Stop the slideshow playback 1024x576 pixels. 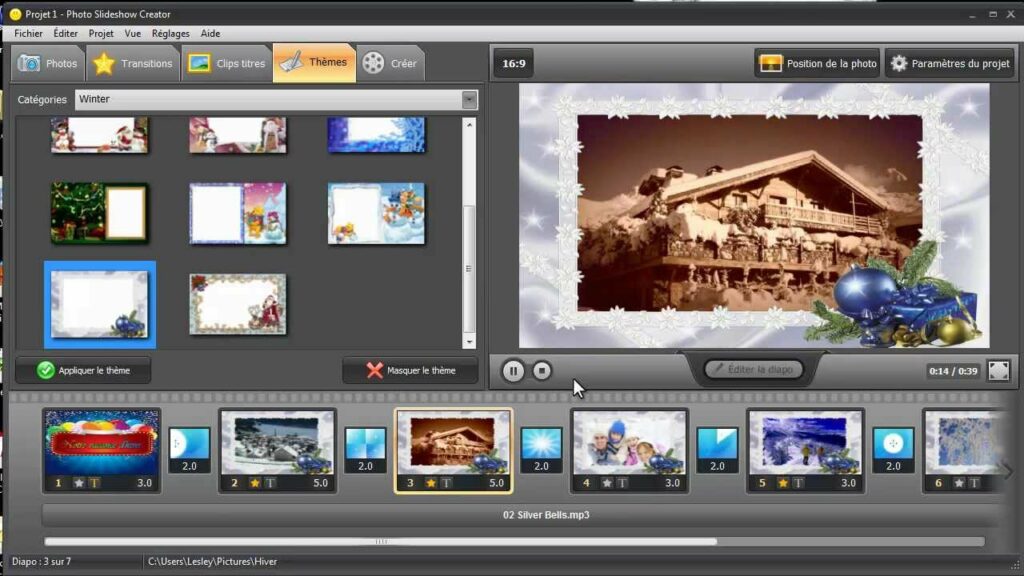click(541, 370)
